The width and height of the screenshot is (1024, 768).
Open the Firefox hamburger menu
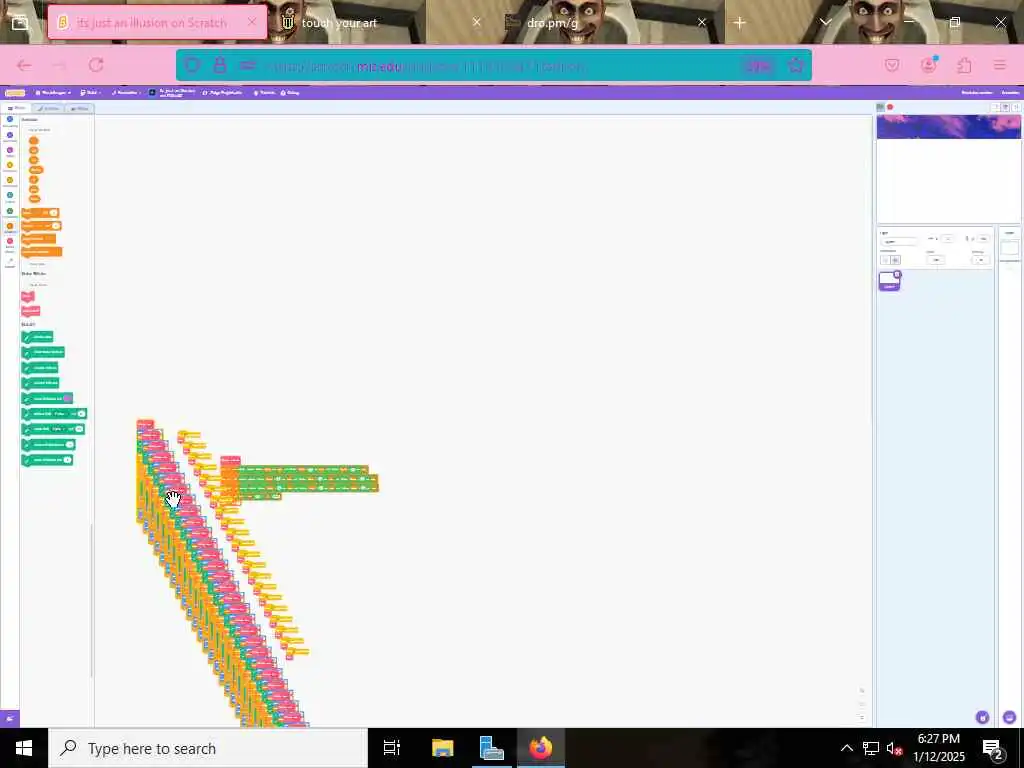(1000, 65)
